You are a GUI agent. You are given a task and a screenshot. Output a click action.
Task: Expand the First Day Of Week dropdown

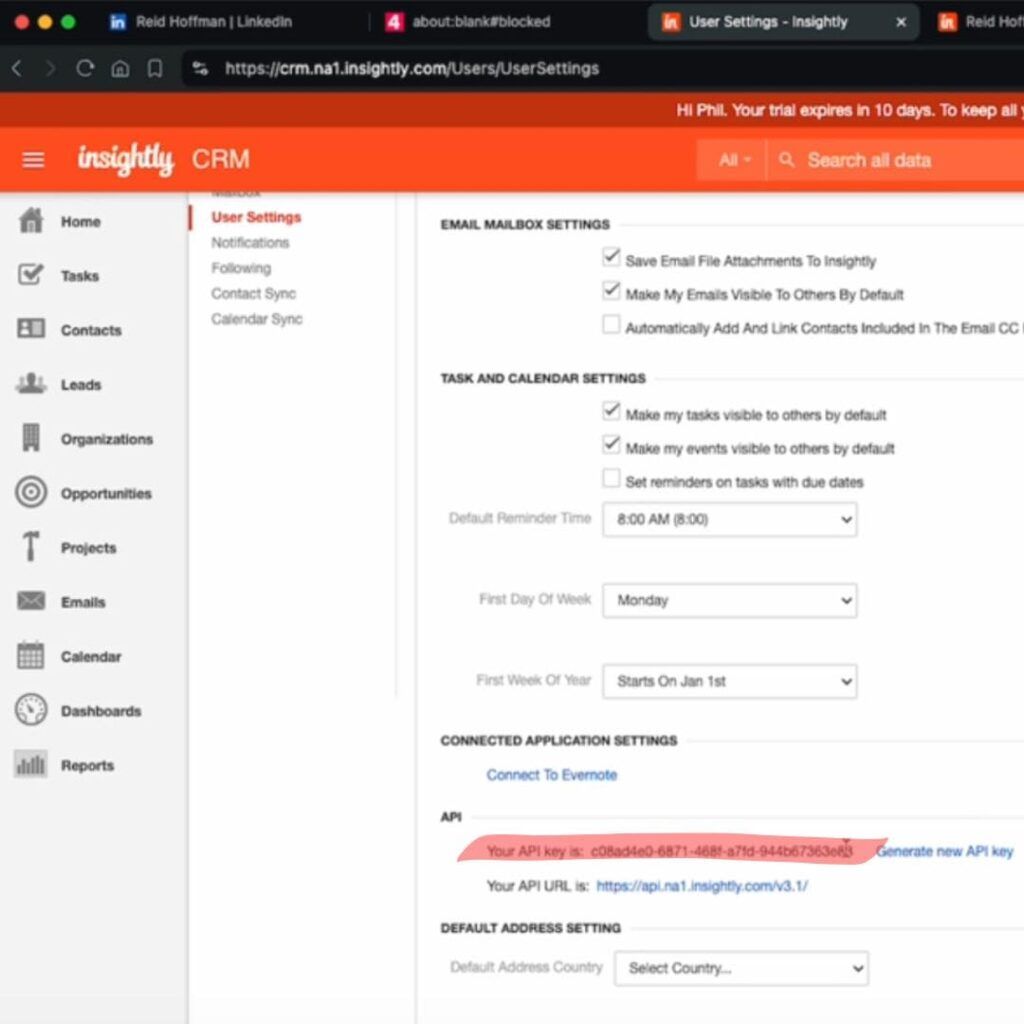(729, 600)
